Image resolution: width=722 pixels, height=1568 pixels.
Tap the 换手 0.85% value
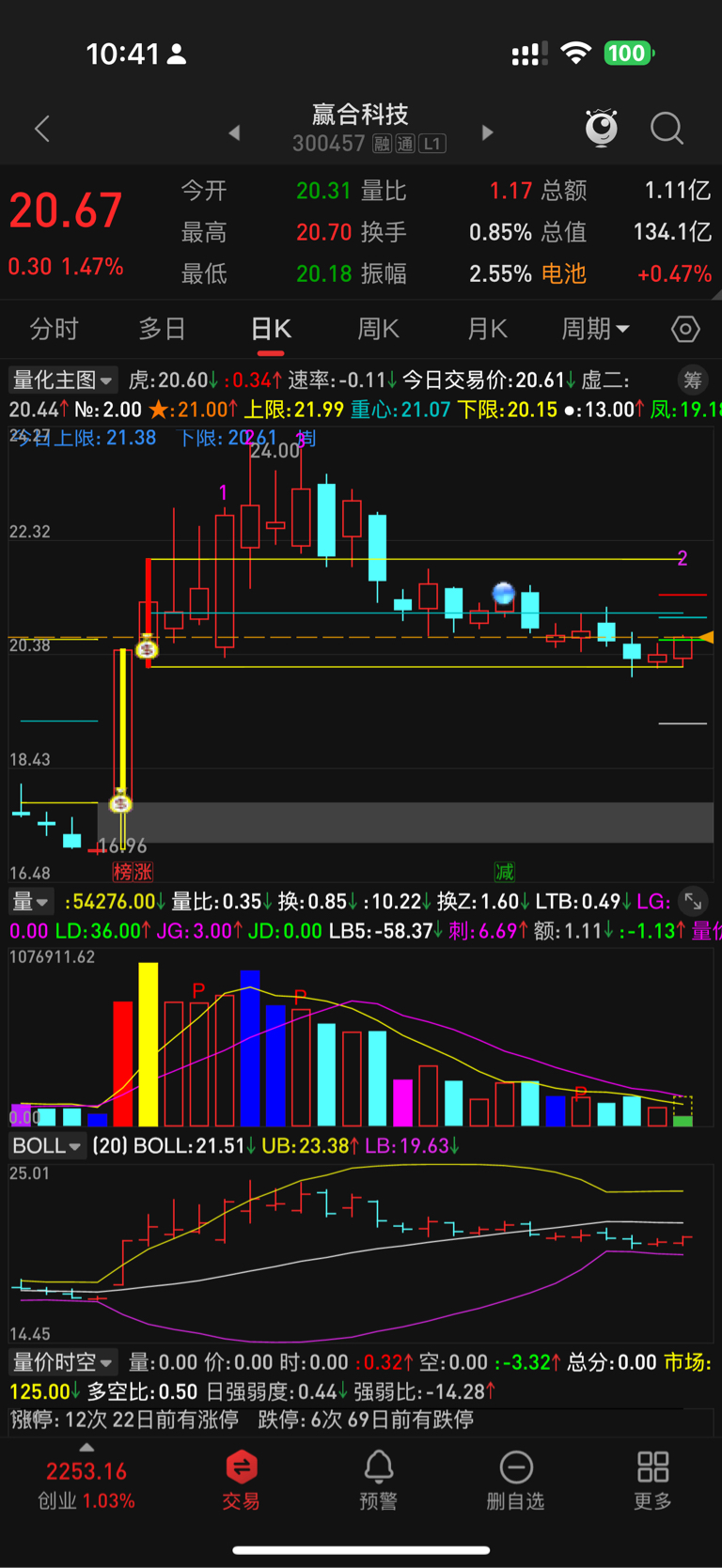click(x=500, y=232)
